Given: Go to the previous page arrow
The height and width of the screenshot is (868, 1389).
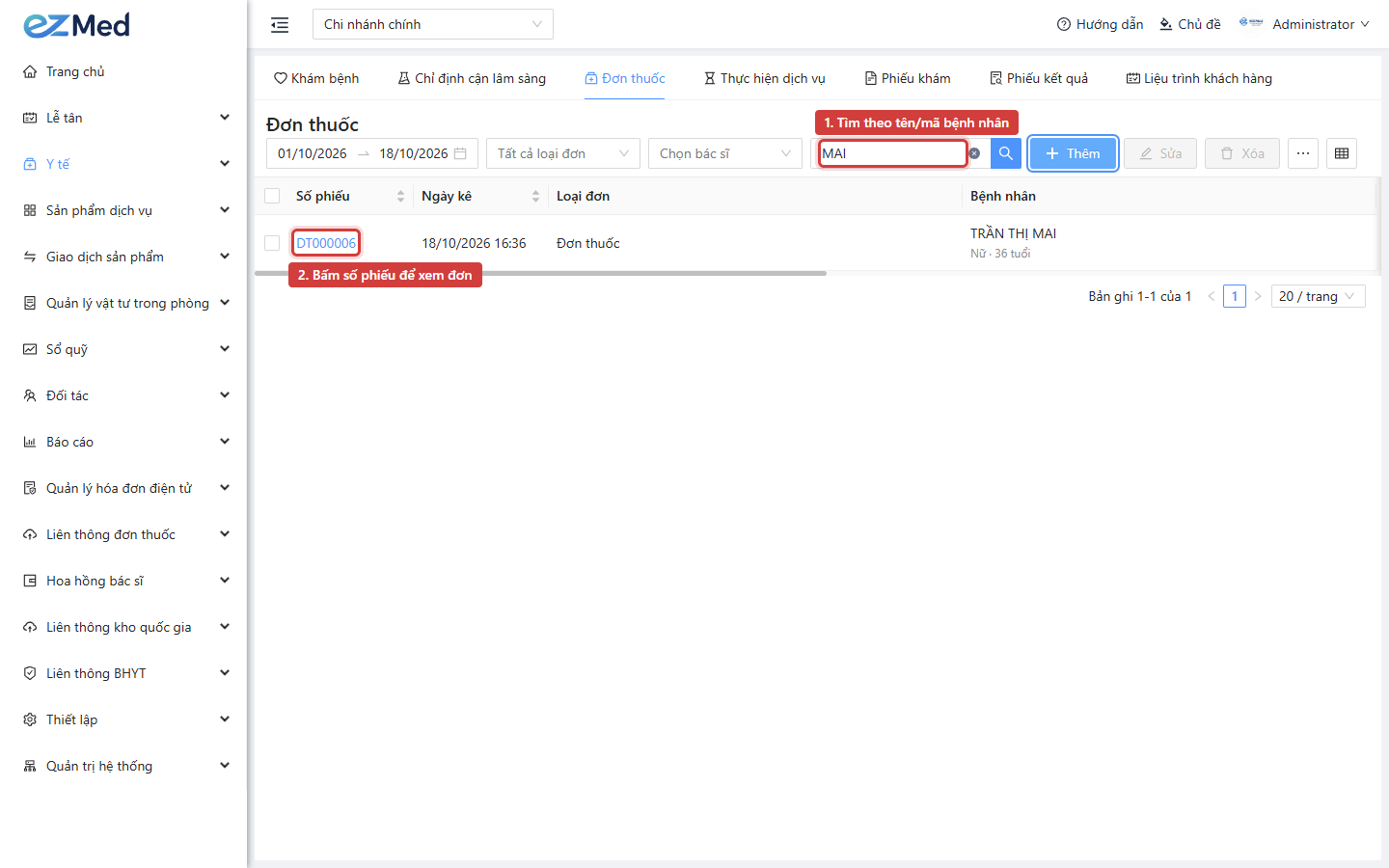Looking at the screenshot, I should tap(1212, 296).
